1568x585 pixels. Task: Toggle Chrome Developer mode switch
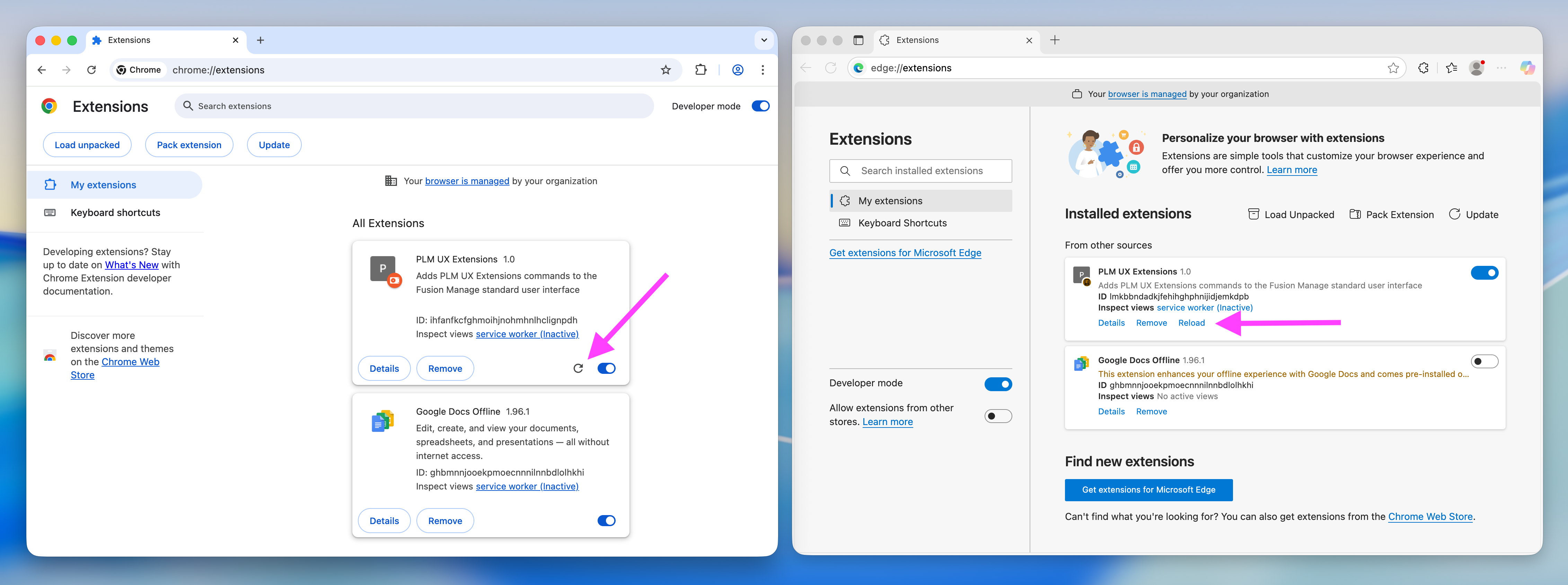click(760, 106)
